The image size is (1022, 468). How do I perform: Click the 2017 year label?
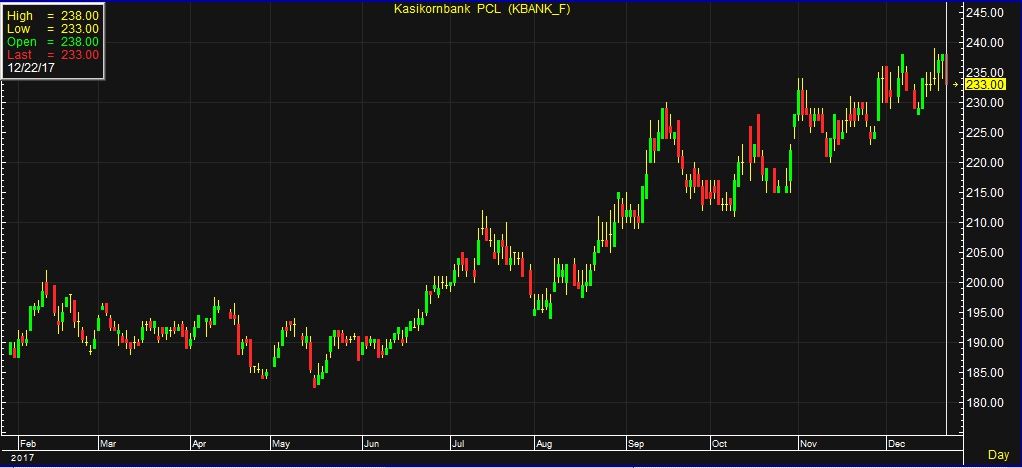click(22, 458)
